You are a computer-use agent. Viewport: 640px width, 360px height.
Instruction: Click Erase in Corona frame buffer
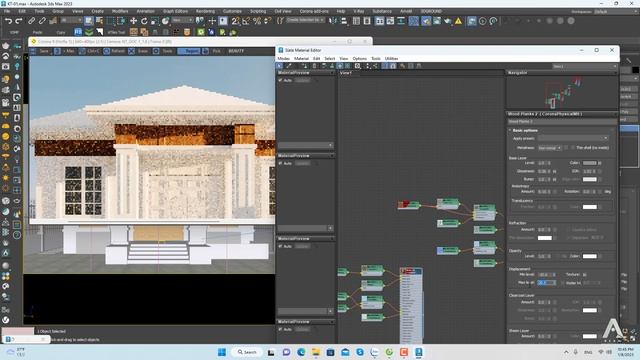click(139, 51)
